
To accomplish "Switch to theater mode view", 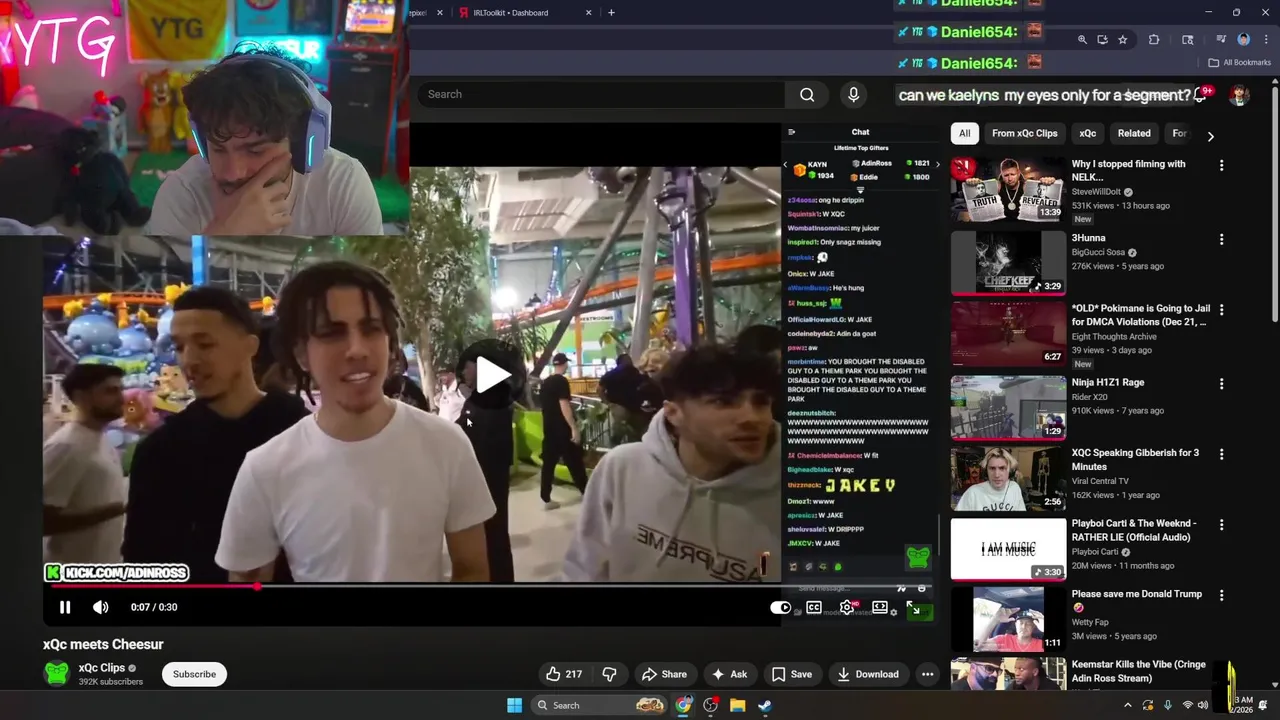I will [880, 607].
